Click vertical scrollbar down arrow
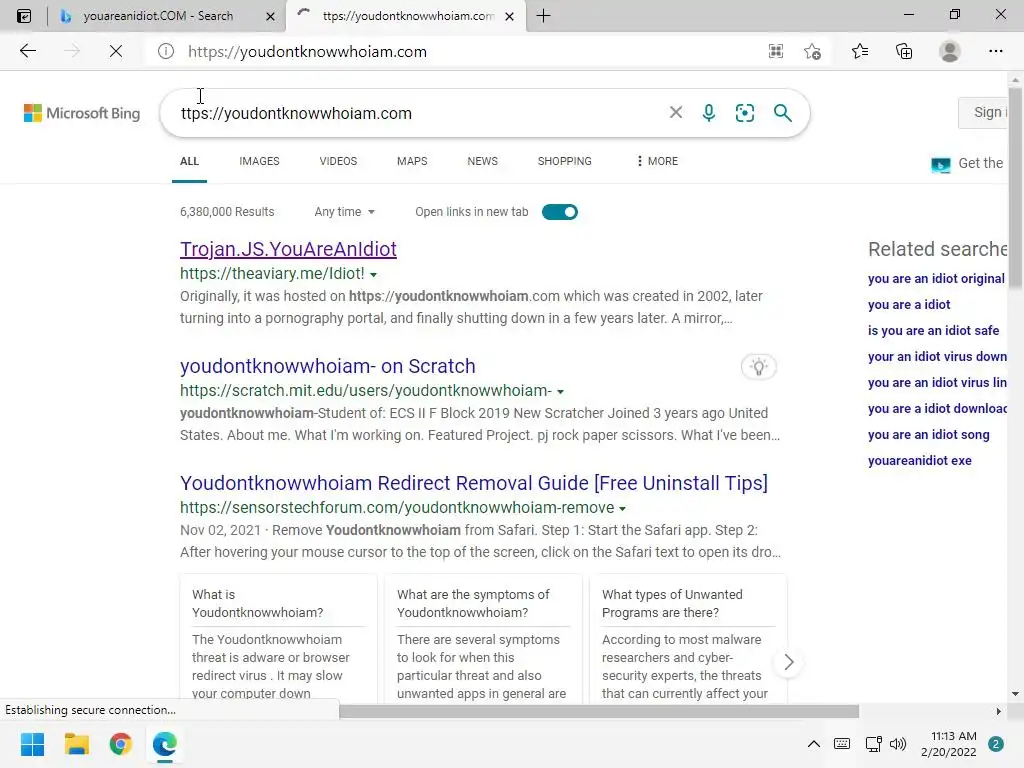 click(1015, 694)
